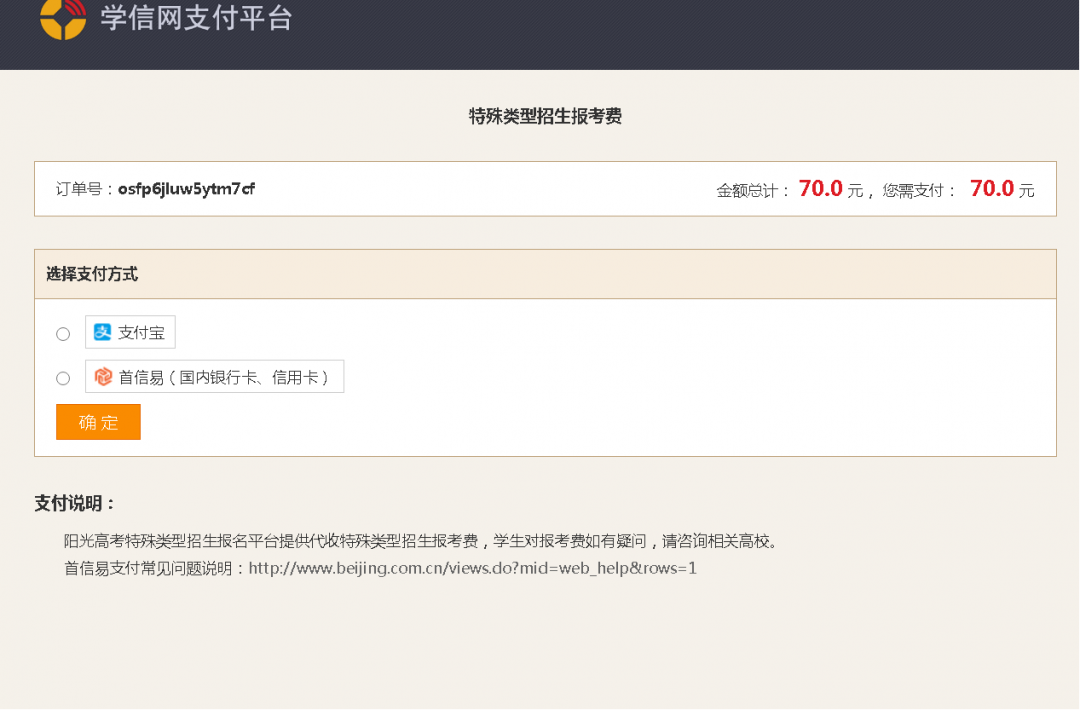This screenshot has width=1080, height=710.
Task: Click the 首信易支付常见问题说明 text
Action: pos(154,568)
